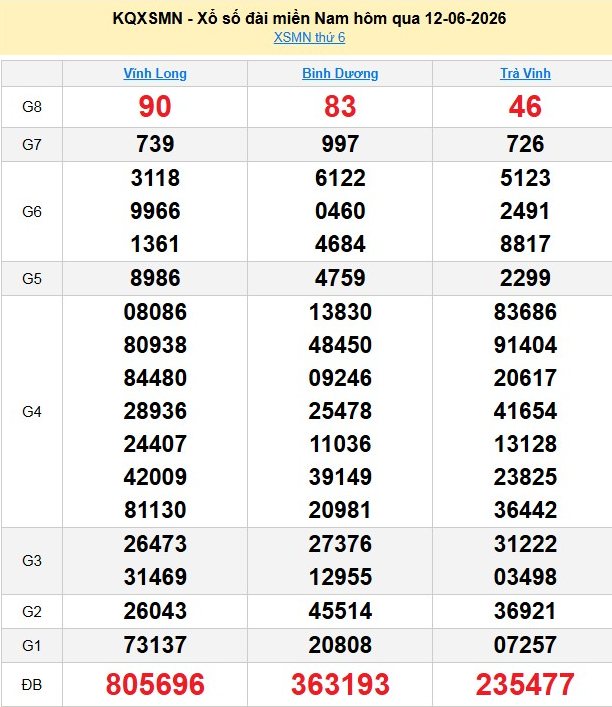This screenshot has height=707, width=612.
Task: Click G4 number 41654
Action: click(x=525, y=411)
